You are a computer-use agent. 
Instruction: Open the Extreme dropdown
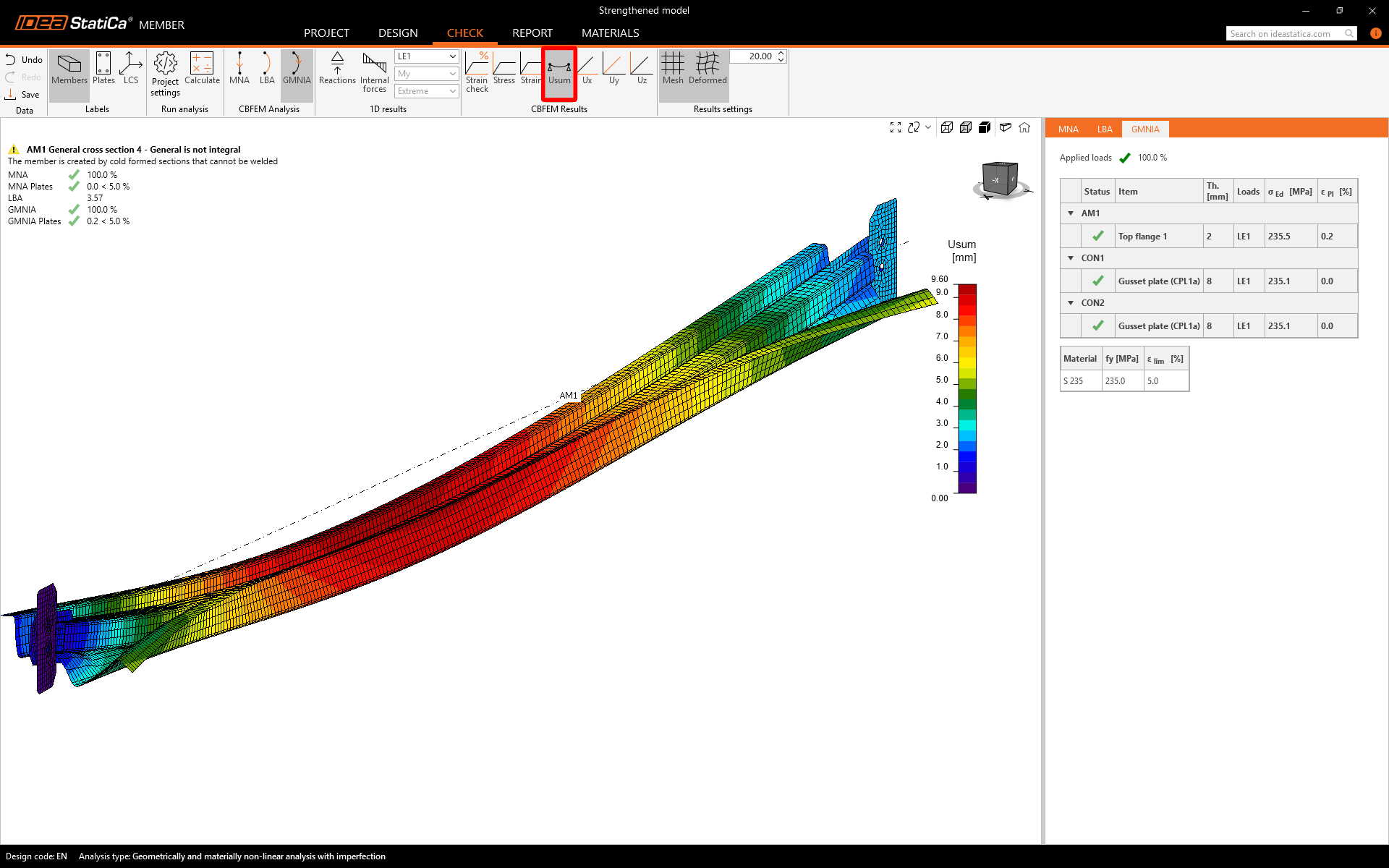(427, 91)
